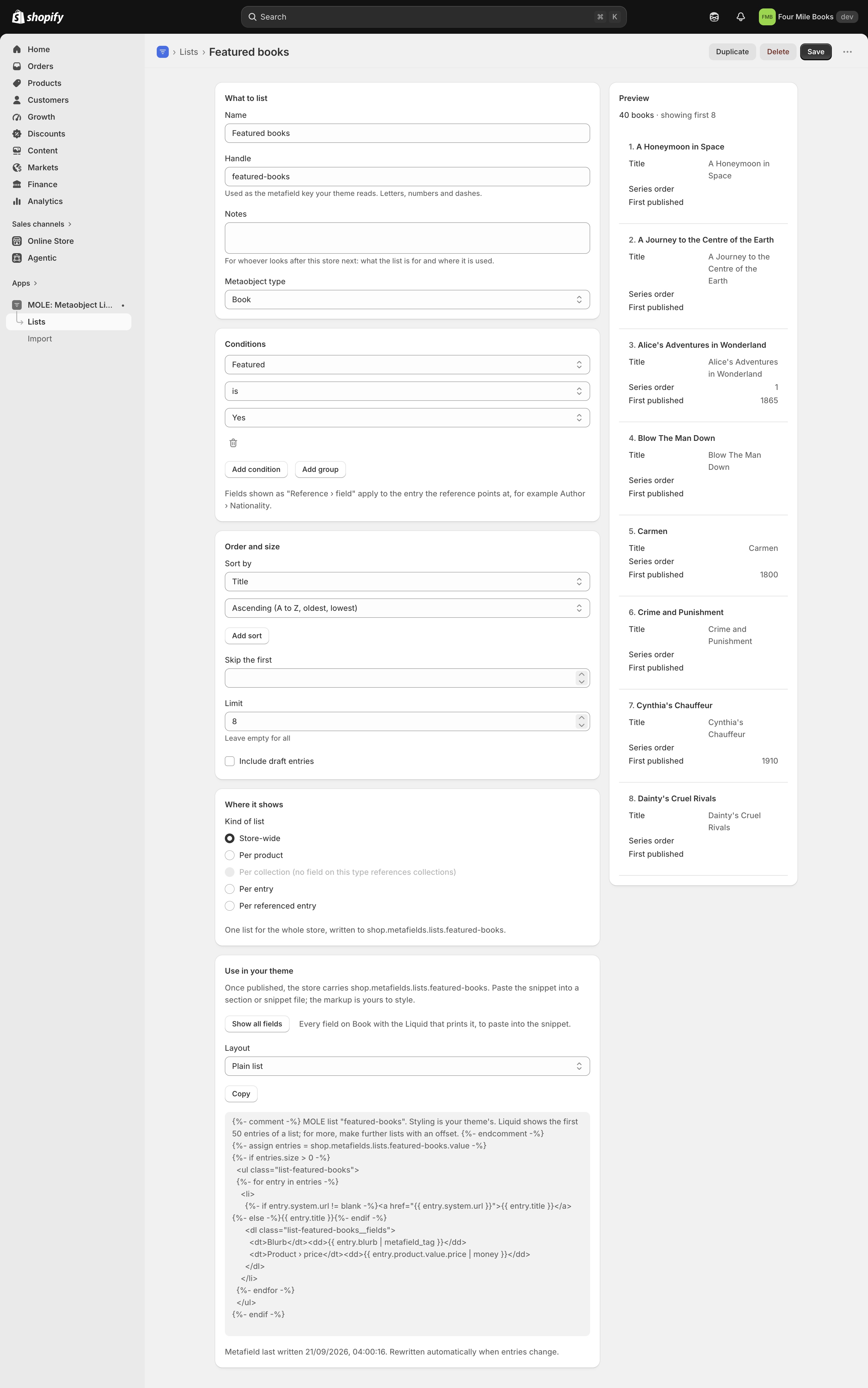Click the Home icon in sidebar
Image resolution: width=868 pixels, height=1388 pixels.
17,49
